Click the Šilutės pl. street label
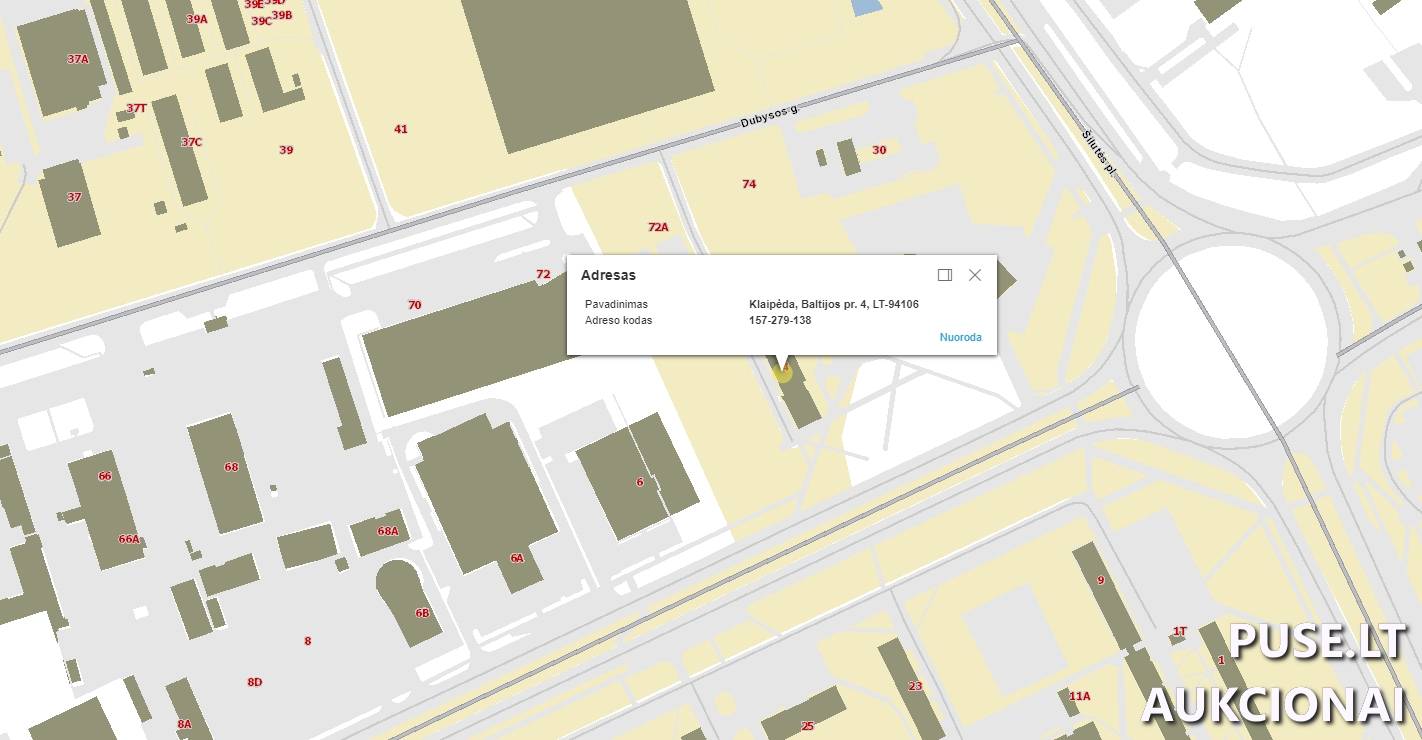The height and width of the screenshot is (740, 1422). (x=1098, y=152)
